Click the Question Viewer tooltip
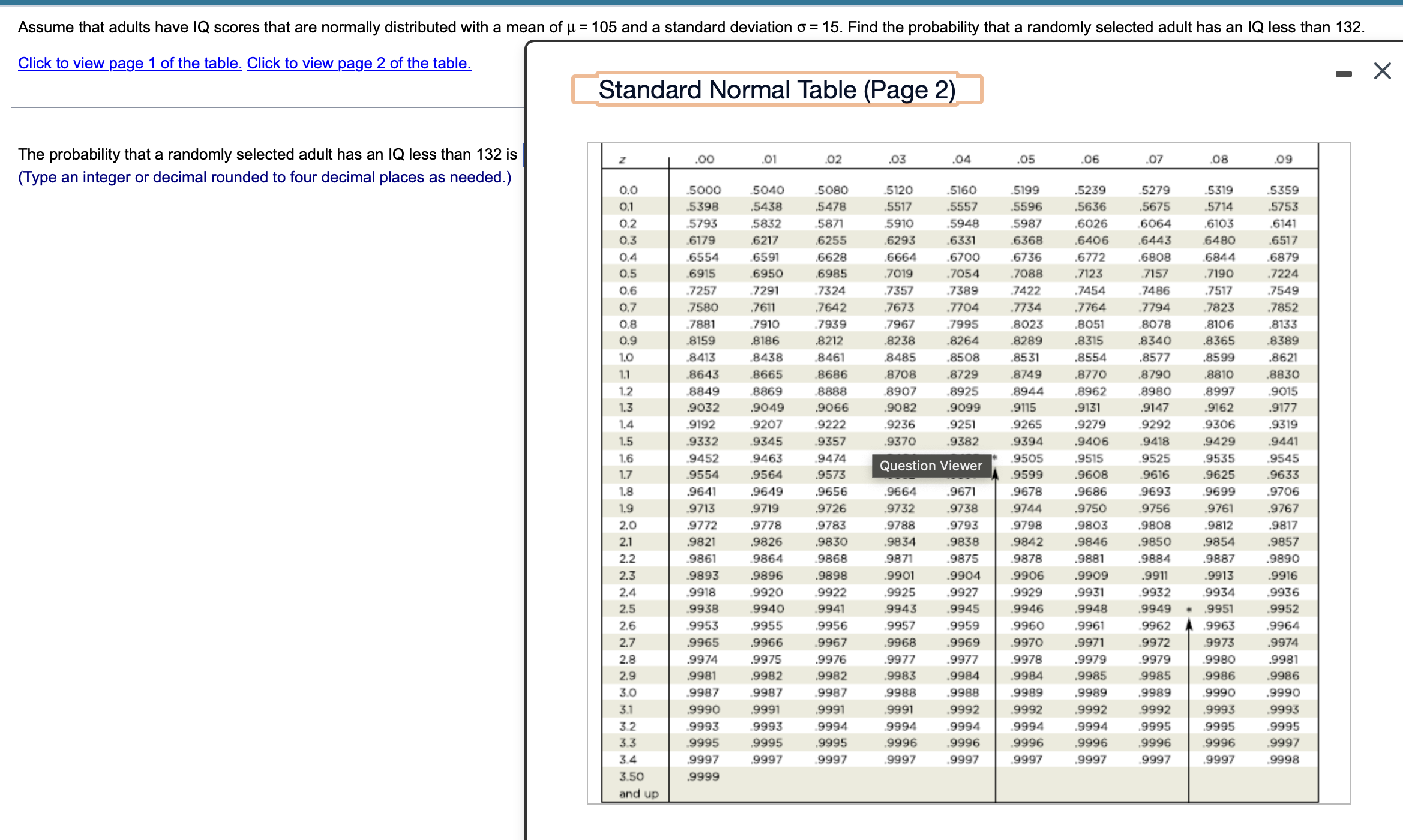 931,466
